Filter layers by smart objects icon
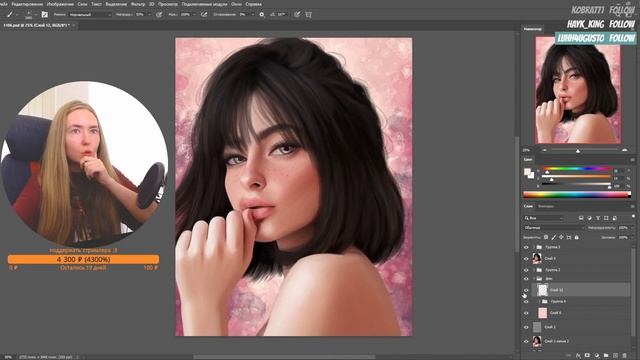This screenshot has height=360, width=640. pos(615,218)
